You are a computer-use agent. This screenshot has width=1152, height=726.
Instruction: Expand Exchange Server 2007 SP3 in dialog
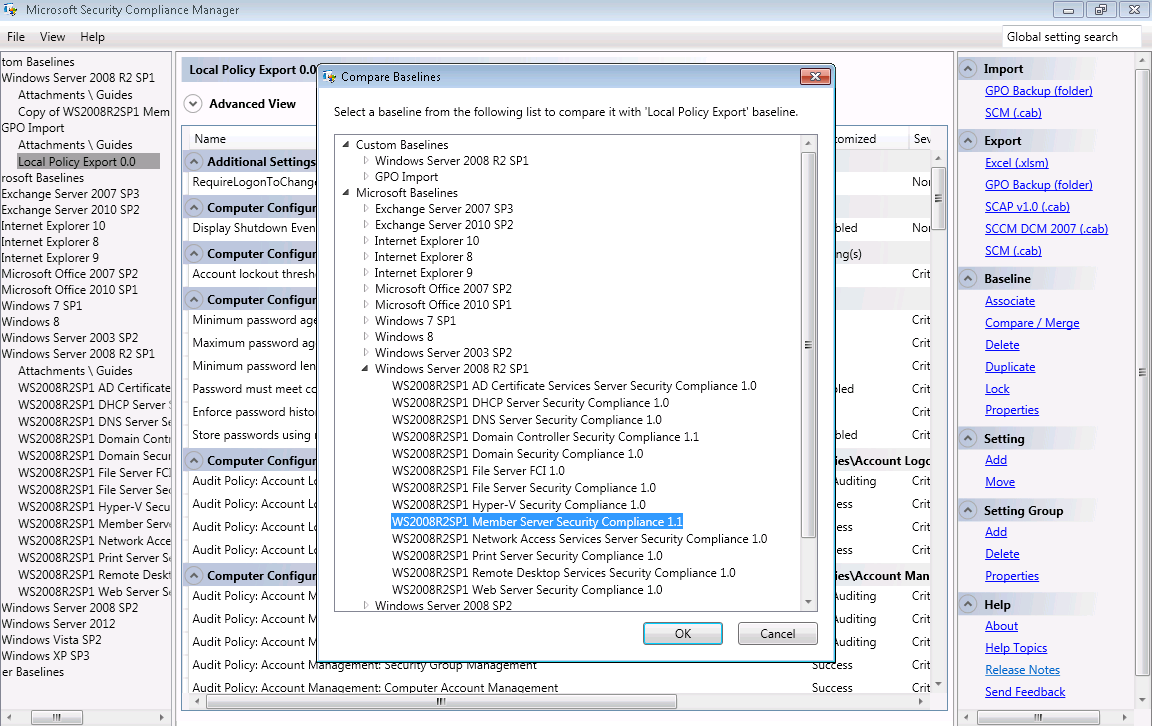click(366, 209)
